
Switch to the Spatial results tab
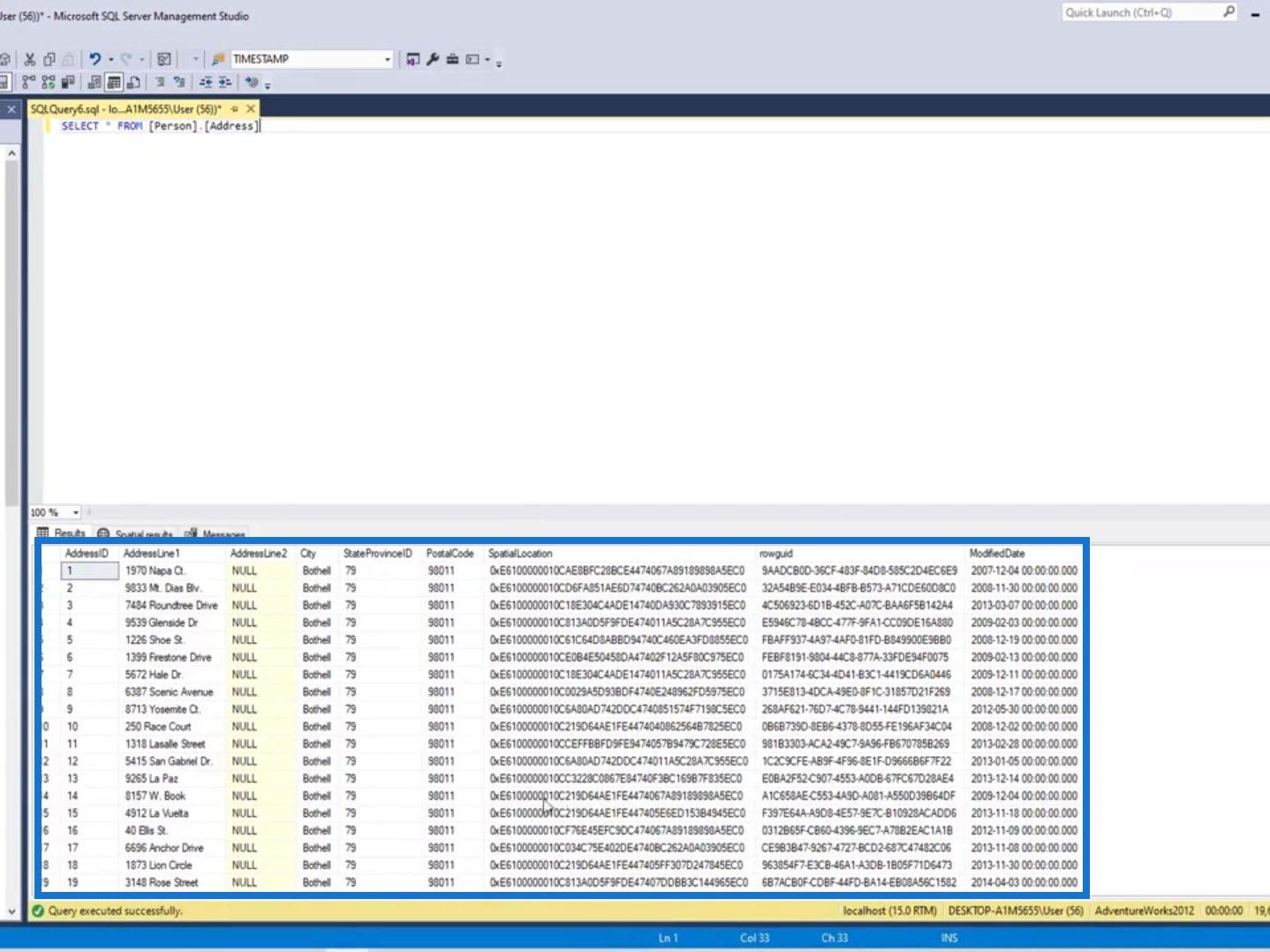(135, 534)
